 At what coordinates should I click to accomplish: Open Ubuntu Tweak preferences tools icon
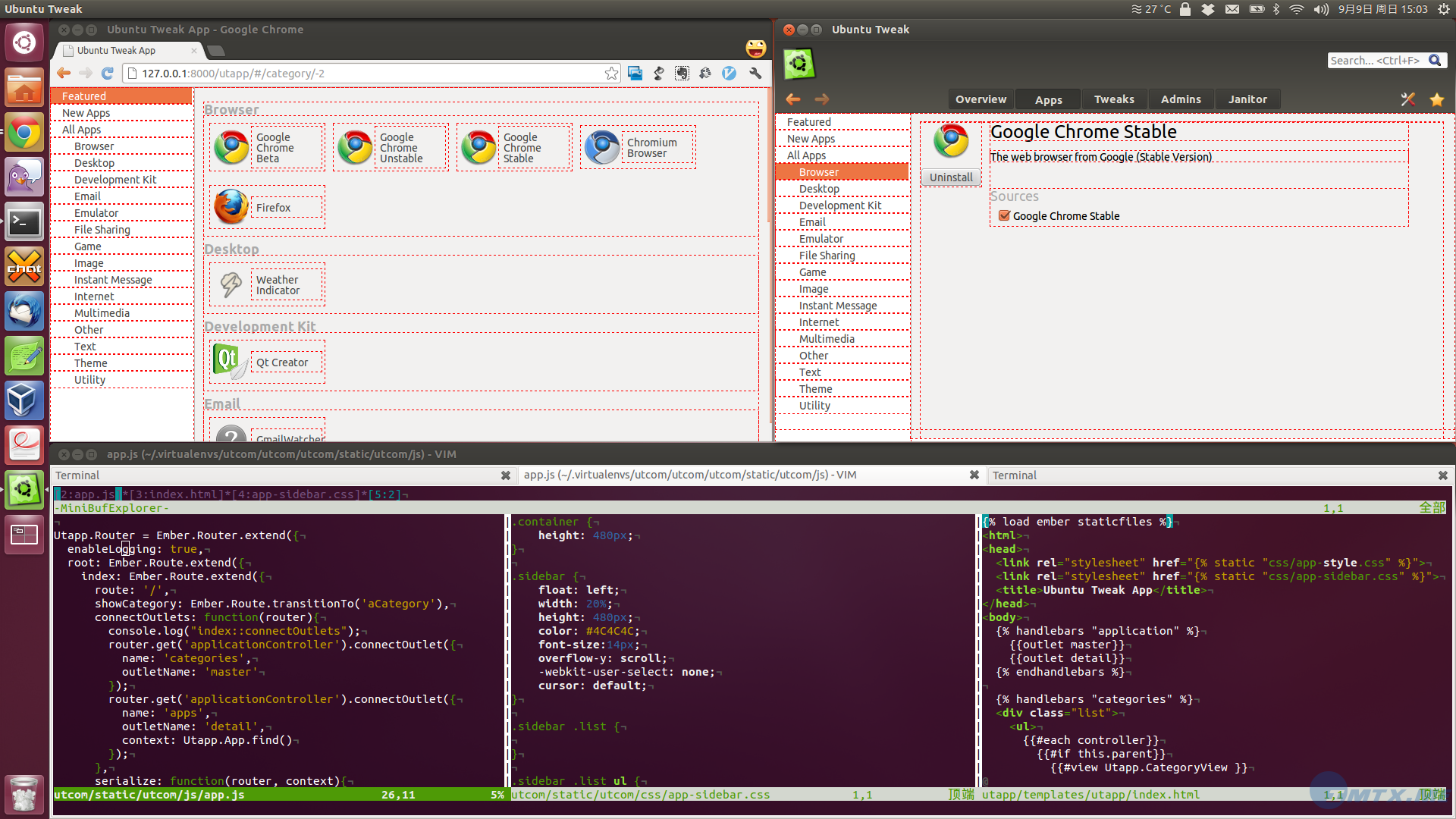click(1408, 99)
